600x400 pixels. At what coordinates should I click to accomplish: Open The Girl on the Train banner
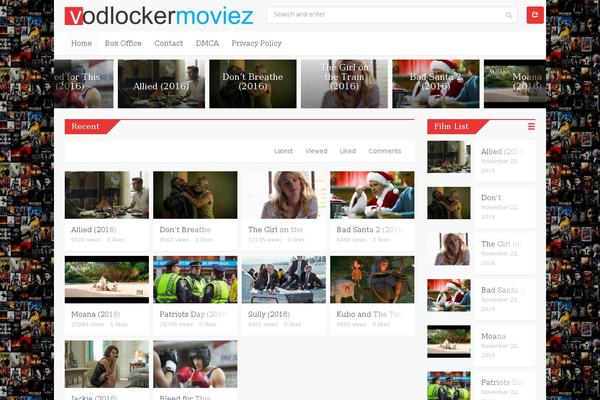tap(344, 84)
